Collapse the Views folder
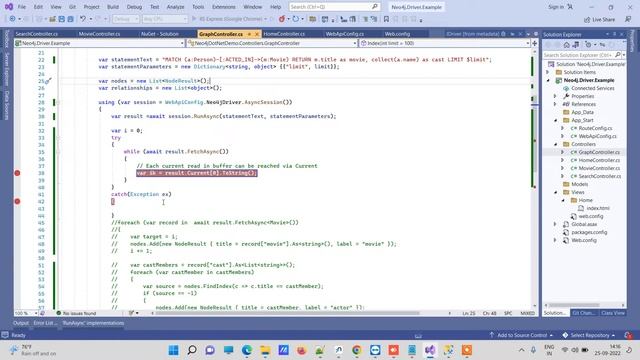Viewport: 640px width, 360px height. click(556, 192)
